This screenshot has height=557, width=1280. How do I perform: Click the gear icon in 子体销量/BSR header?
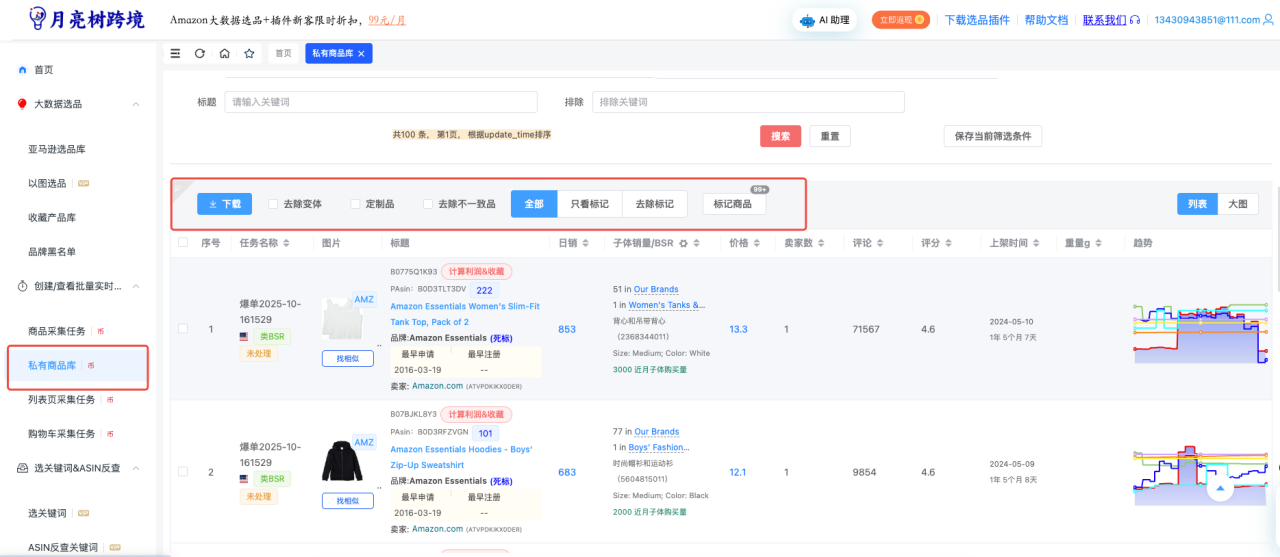click(x=684, y=243)
